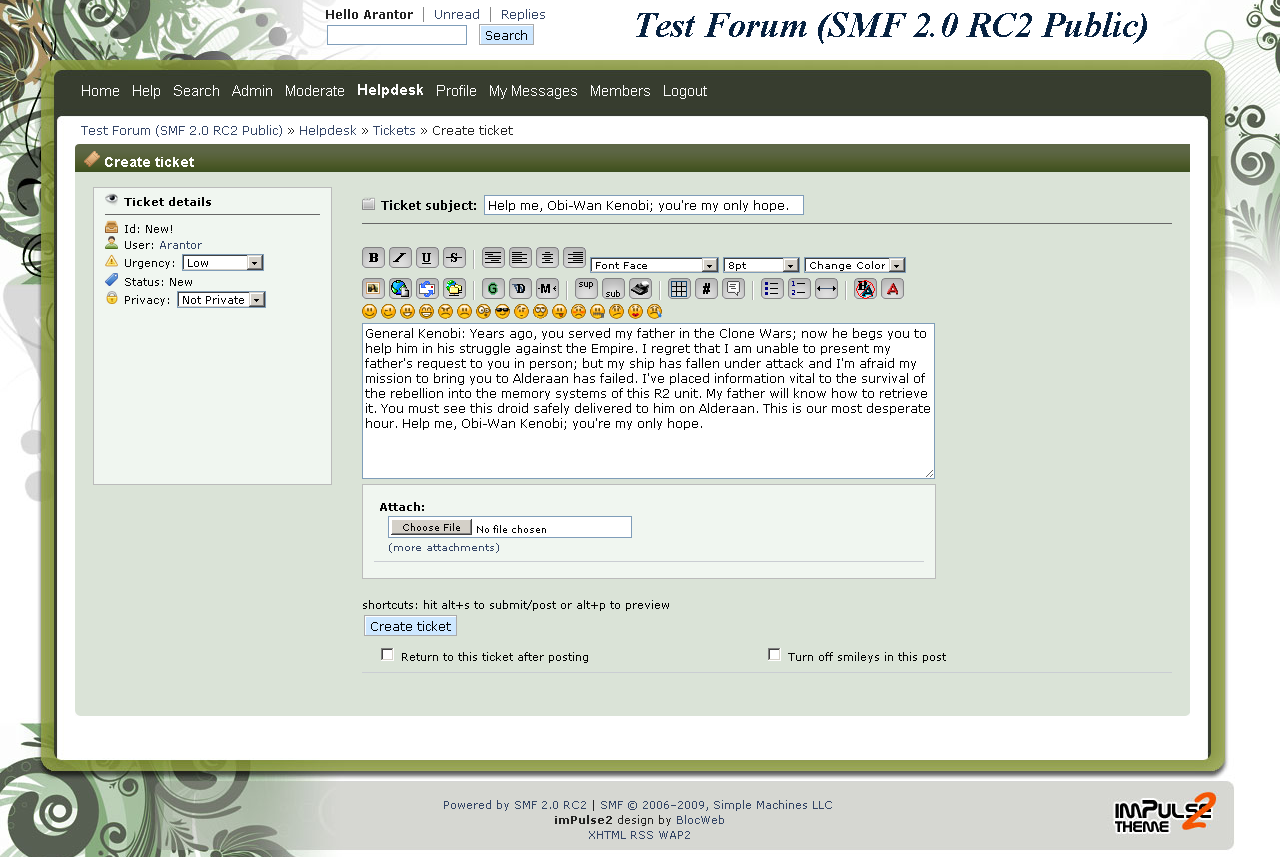The image size is (1280, 857).
Task: Open the Unread posts link
Action: tap(457, 15)
